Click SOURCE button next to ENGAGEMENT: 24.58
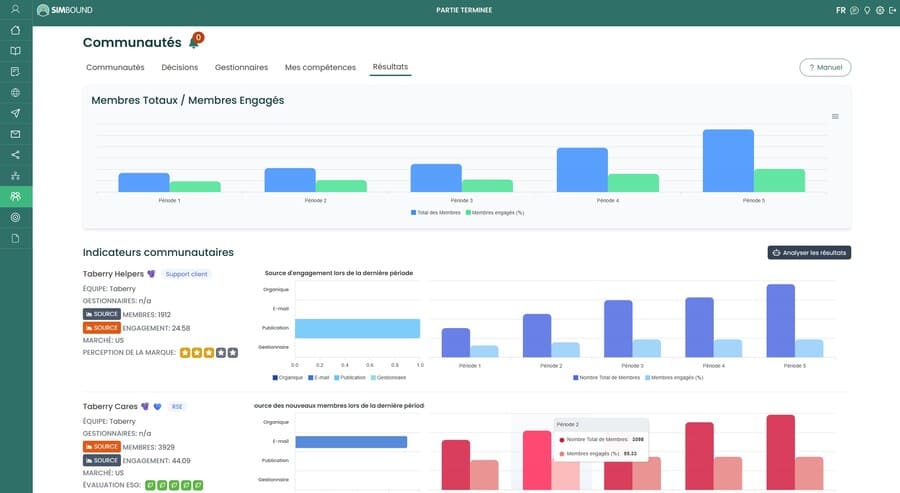 [x=102, y=328]
